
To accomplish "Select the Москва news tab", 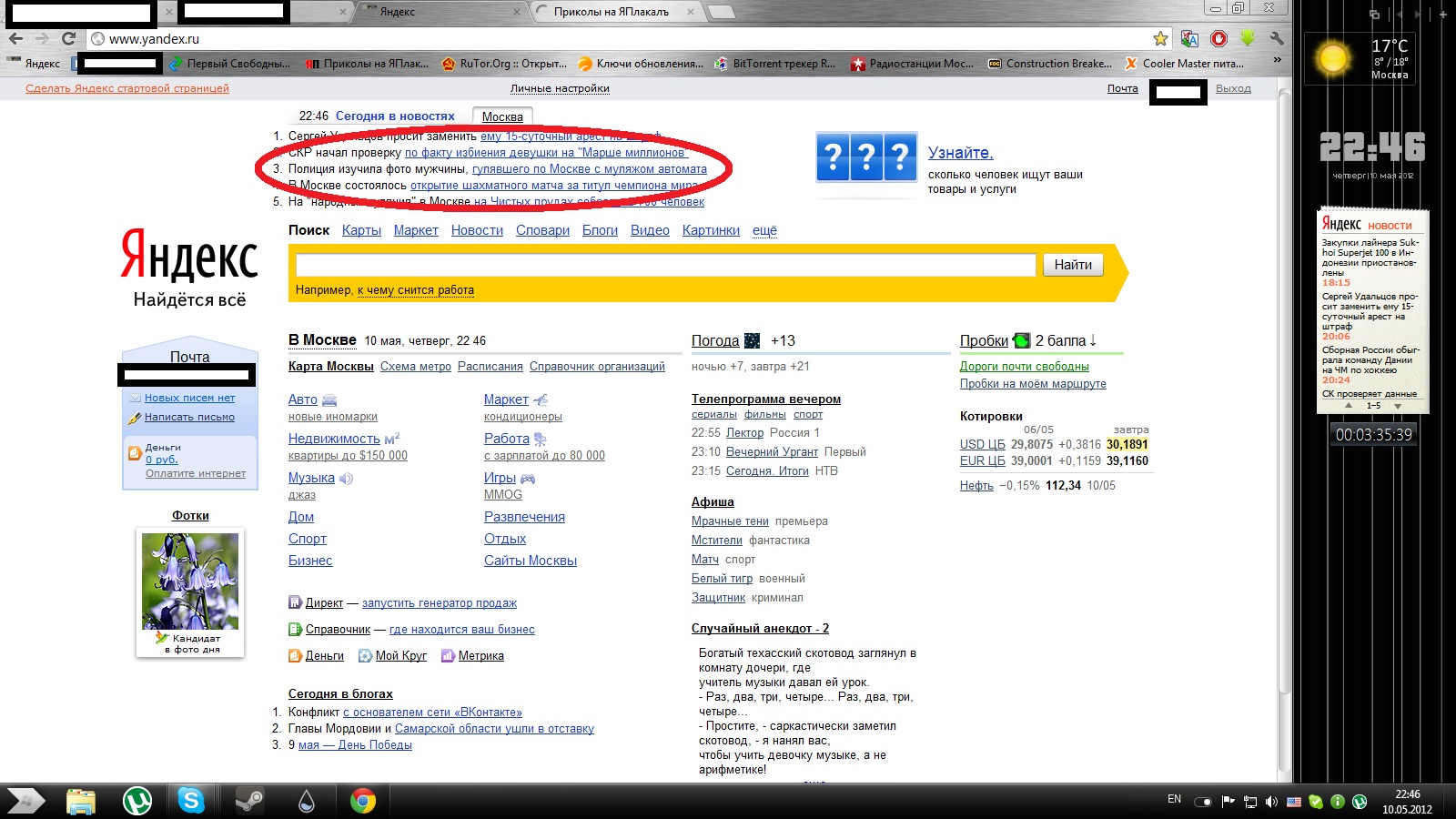I will pos(502,116).
